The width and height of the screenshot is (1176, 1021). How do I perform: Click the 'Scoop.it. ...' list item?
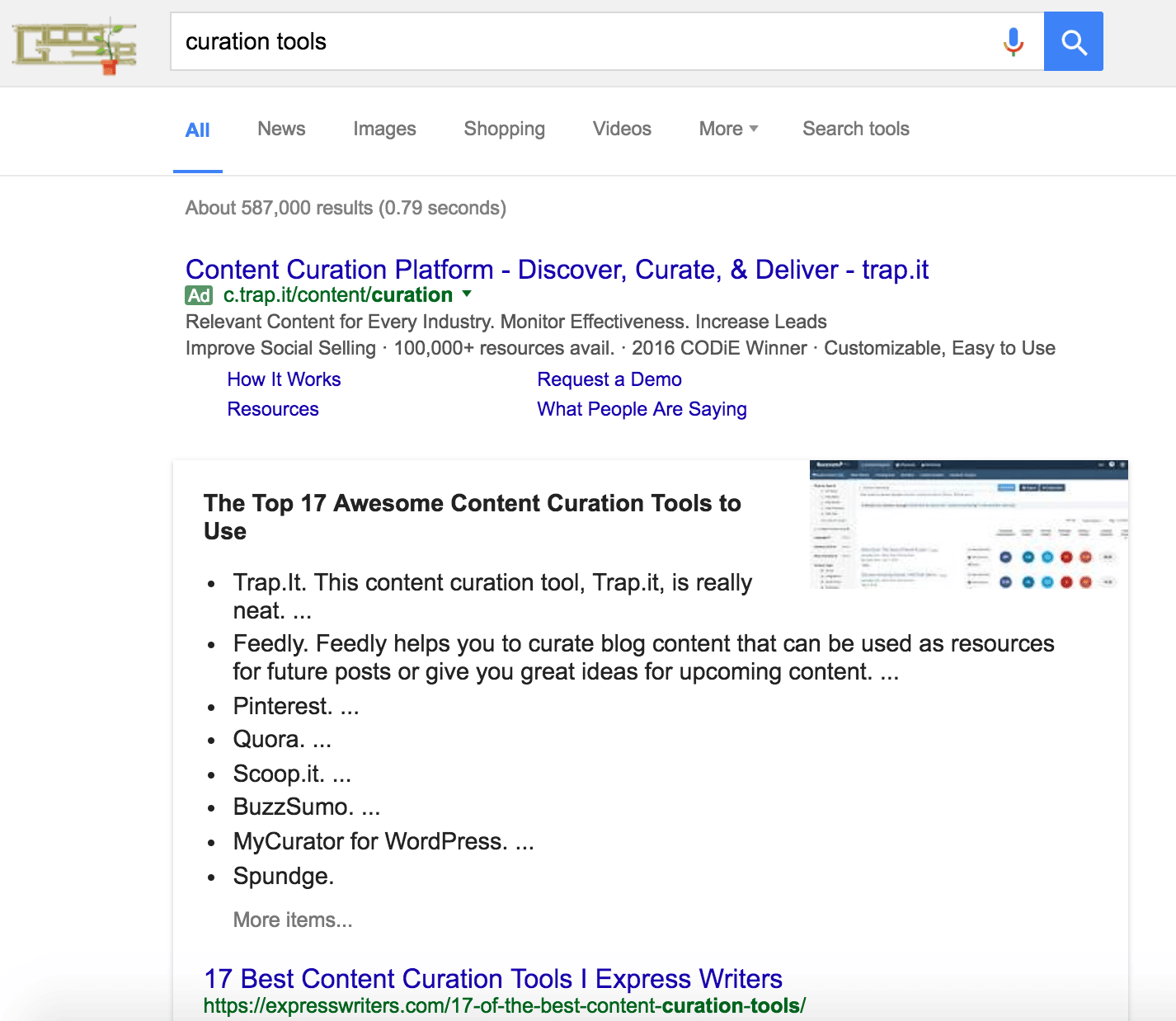pos(292,774)
